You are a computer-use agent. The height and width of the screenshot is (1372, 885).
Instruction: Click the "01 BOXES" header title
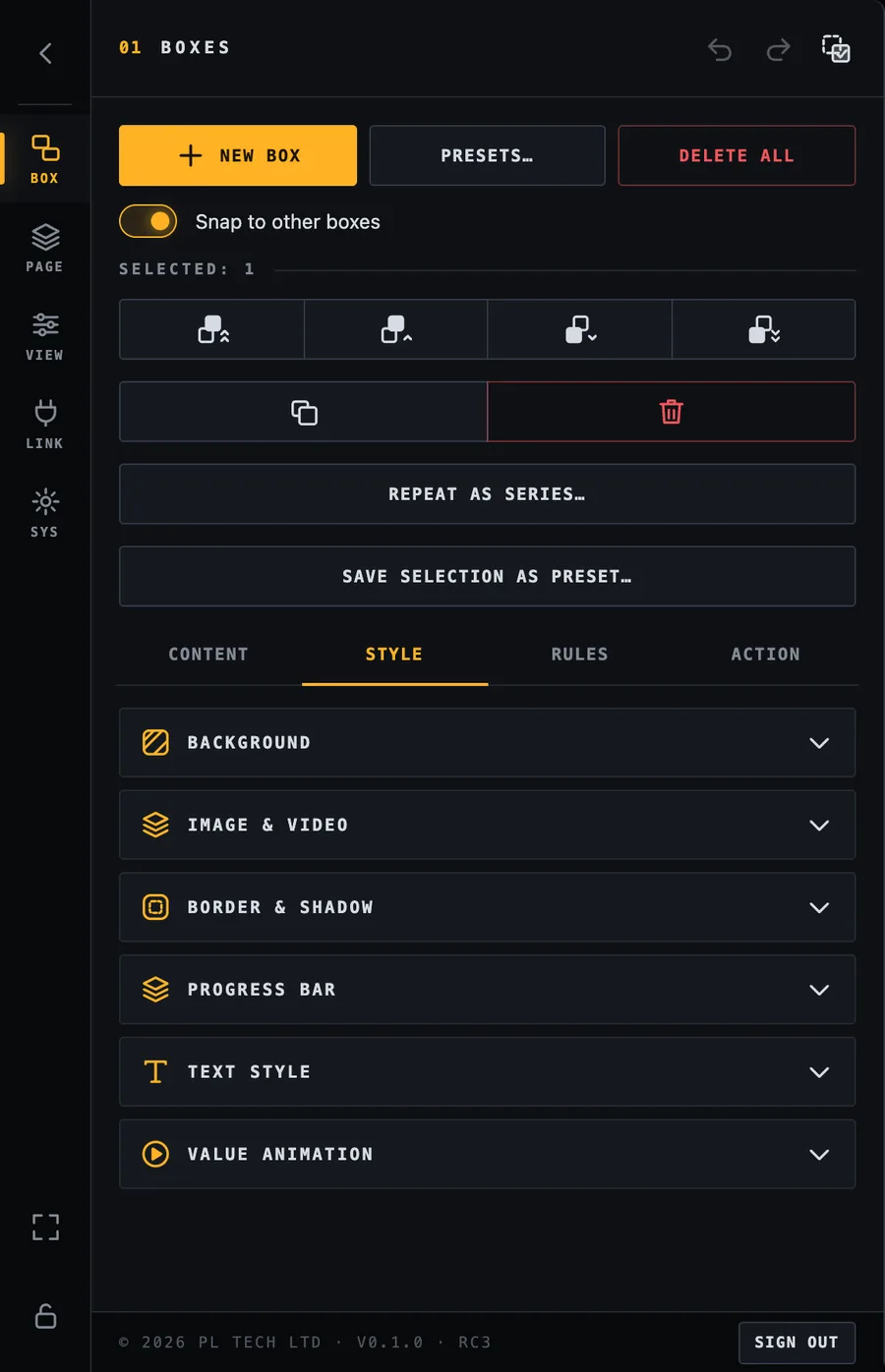175,47
